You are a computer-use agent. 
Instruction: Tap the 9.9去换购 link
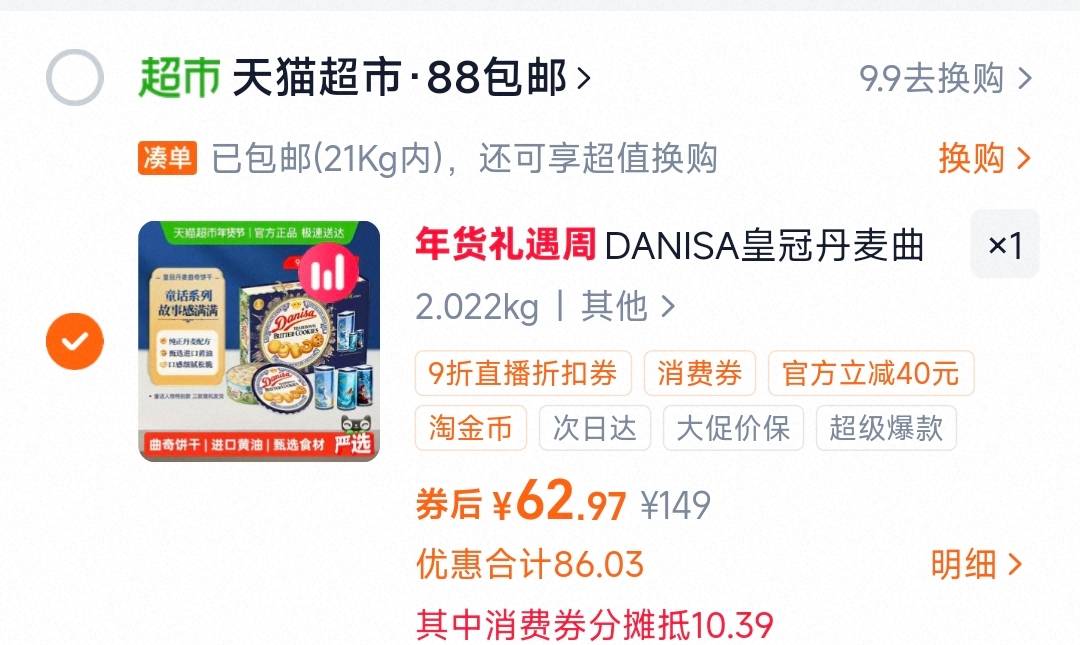click(945, 78)
